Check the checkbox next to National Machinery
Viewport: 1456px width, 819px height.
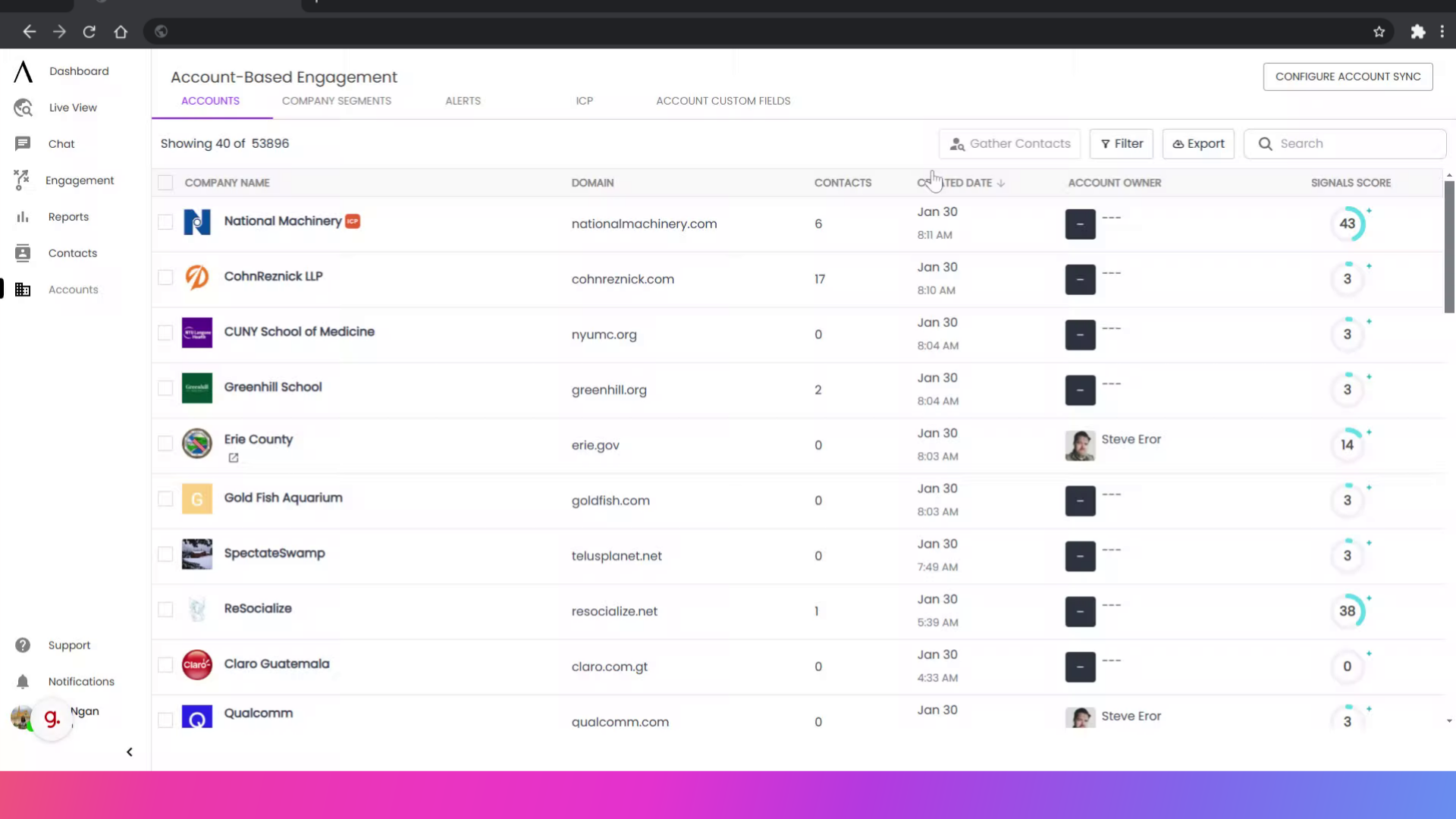(165, 222)
